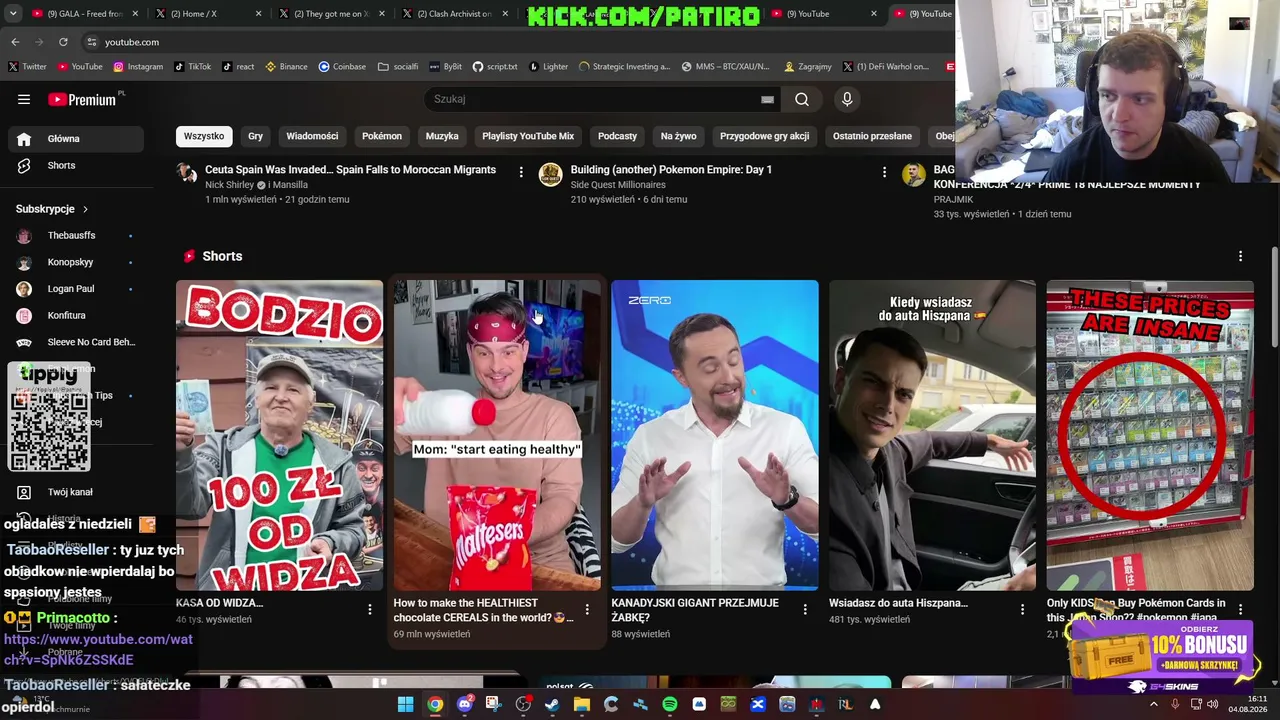The width and height of the screenshot is (1280, 720).
Task: Open the Ceuta Spain Was Invaded video title
Action: pos(350,170)
